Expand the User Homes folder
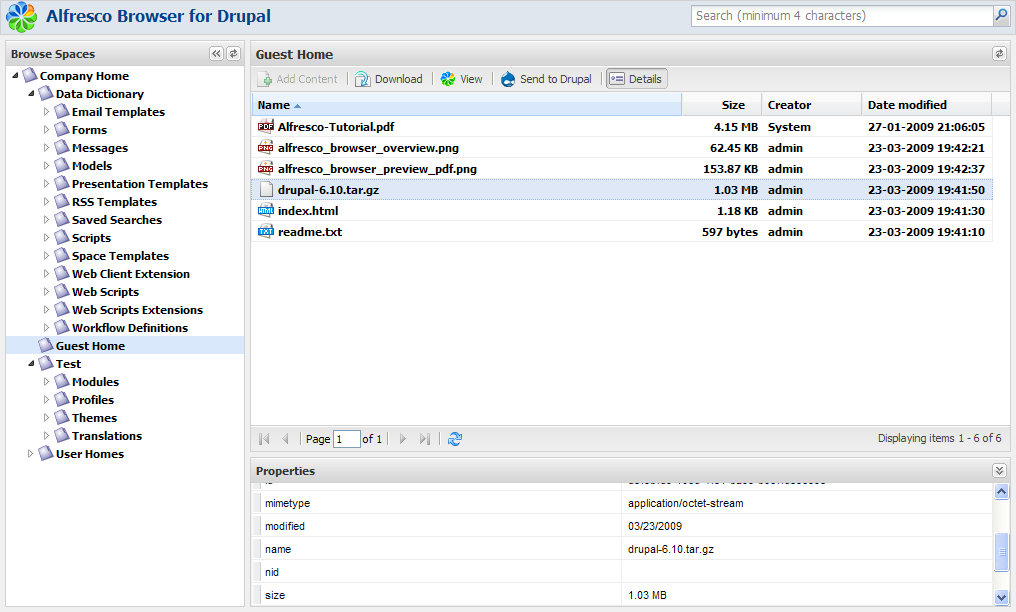This screenshot has width=1016, height=612. pos(30,454)
